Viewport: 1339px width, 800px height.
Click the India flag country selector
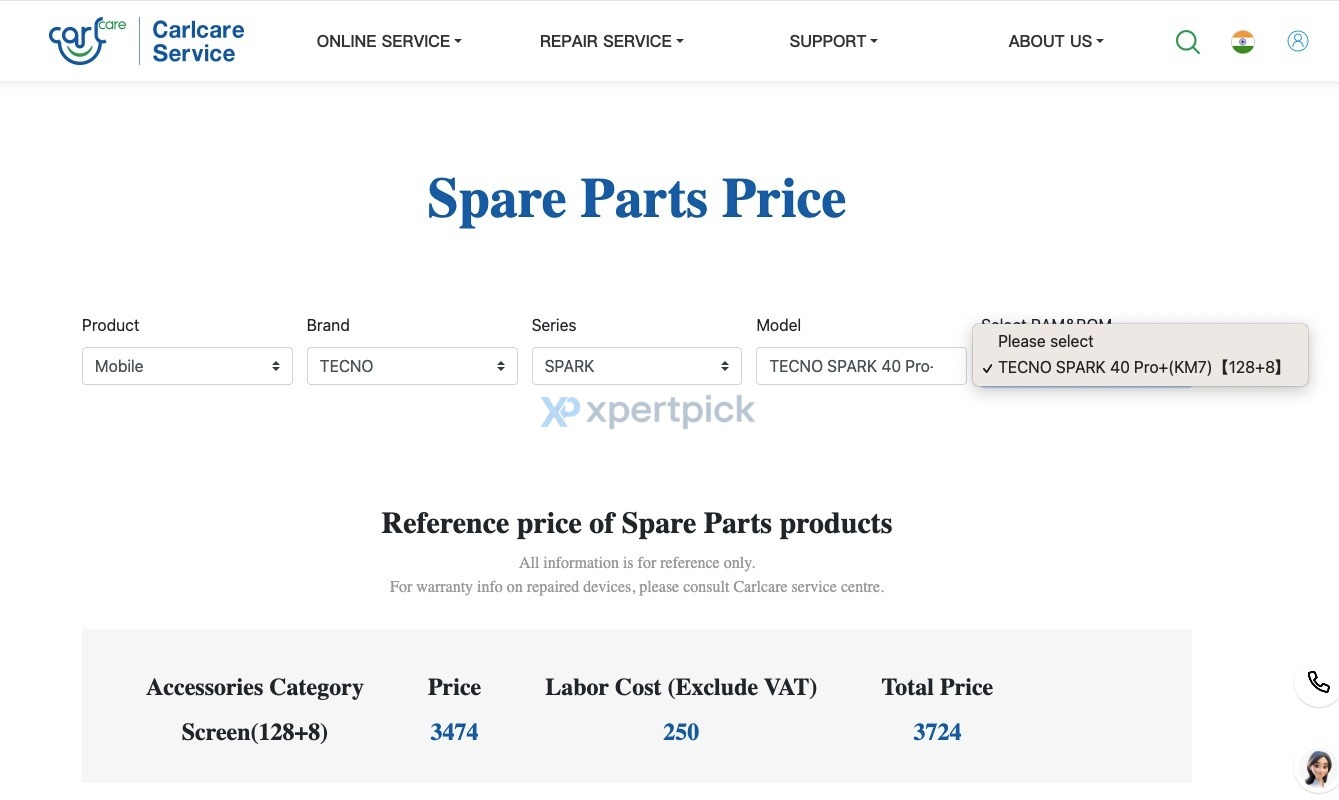[x=1243, y=42]
